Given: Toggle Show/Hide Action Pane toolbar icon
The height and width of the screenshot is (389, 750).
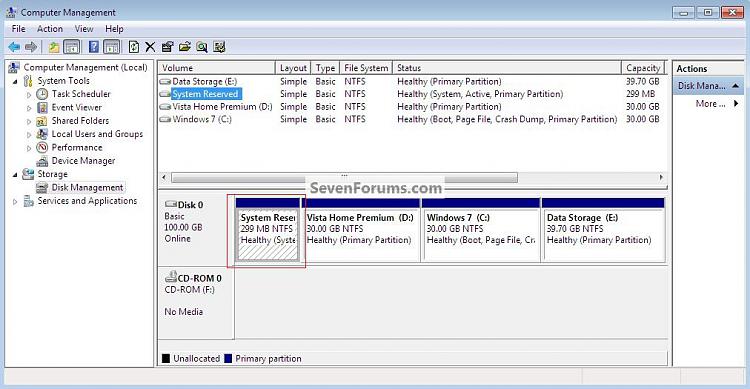Looking at the screenshot, I should [111, 47].
